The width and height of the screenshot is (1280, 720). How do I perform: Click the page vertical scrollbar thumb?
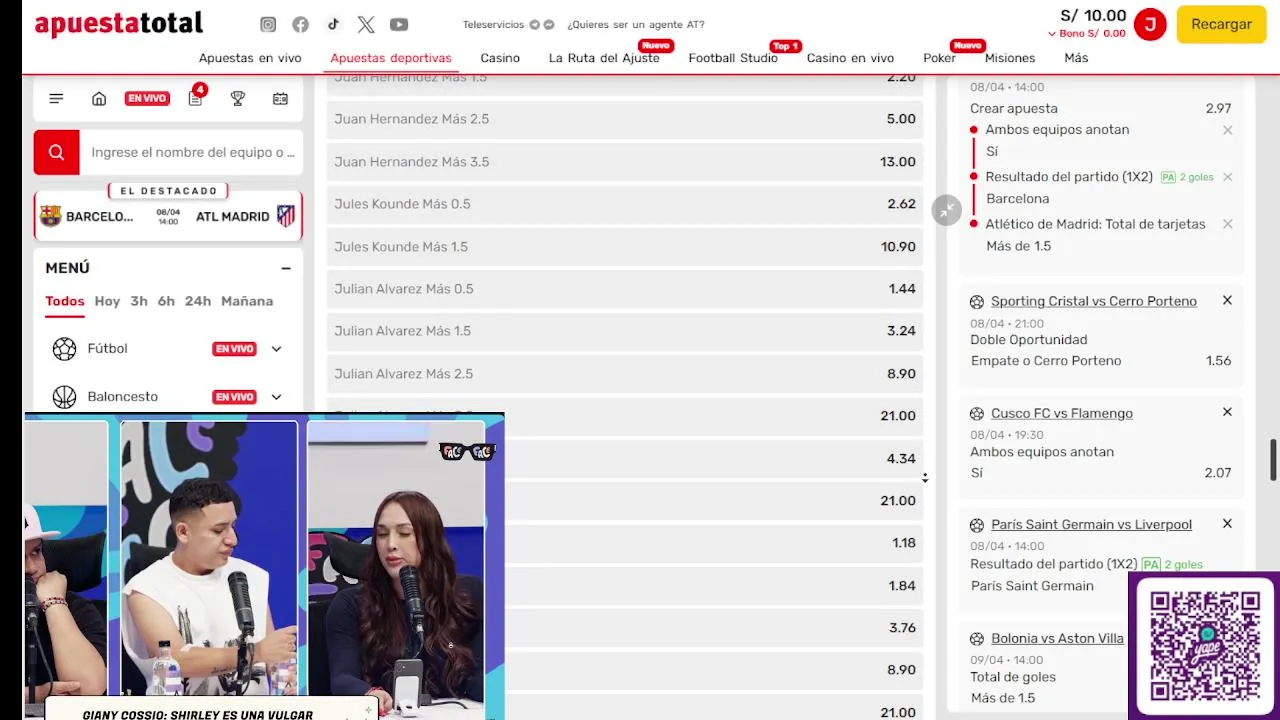(x=1273, y=459)
